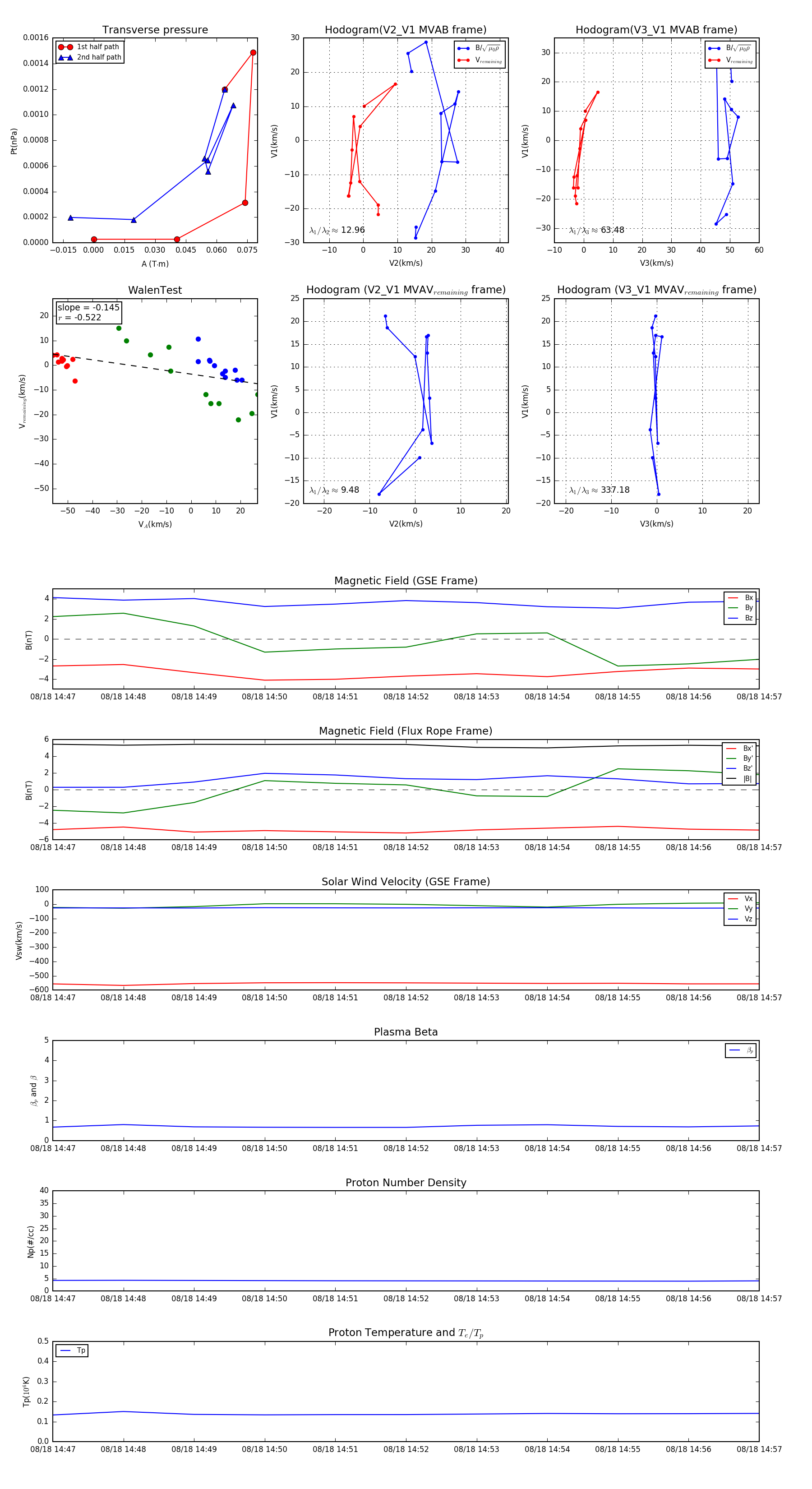The width and height of the screenshot is (812, 1489).
Task: Select "Vz" legend entry in velocity plot
Action: click(x=740, y=919)
